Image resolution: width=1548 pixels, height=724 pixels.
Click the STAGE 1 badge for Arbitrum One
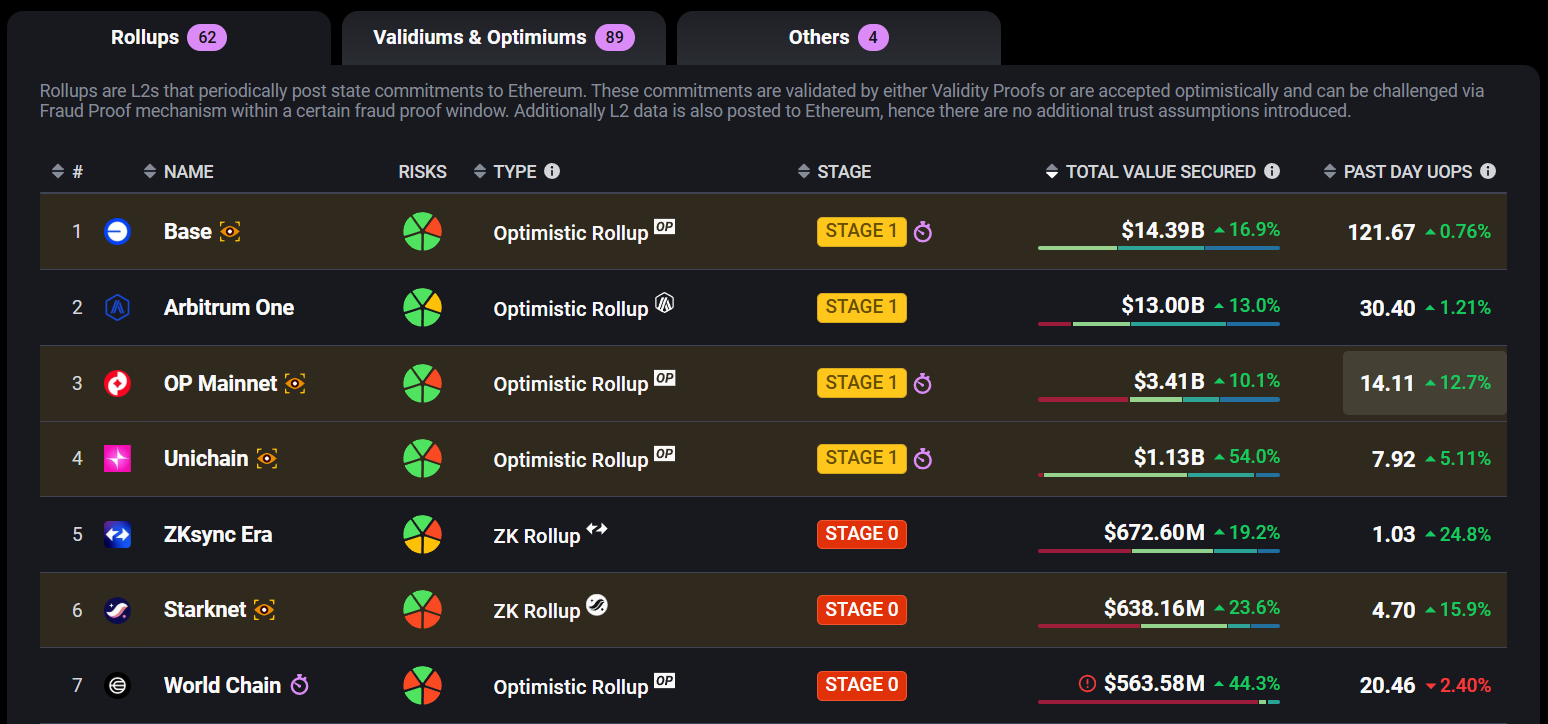point(862,307)
